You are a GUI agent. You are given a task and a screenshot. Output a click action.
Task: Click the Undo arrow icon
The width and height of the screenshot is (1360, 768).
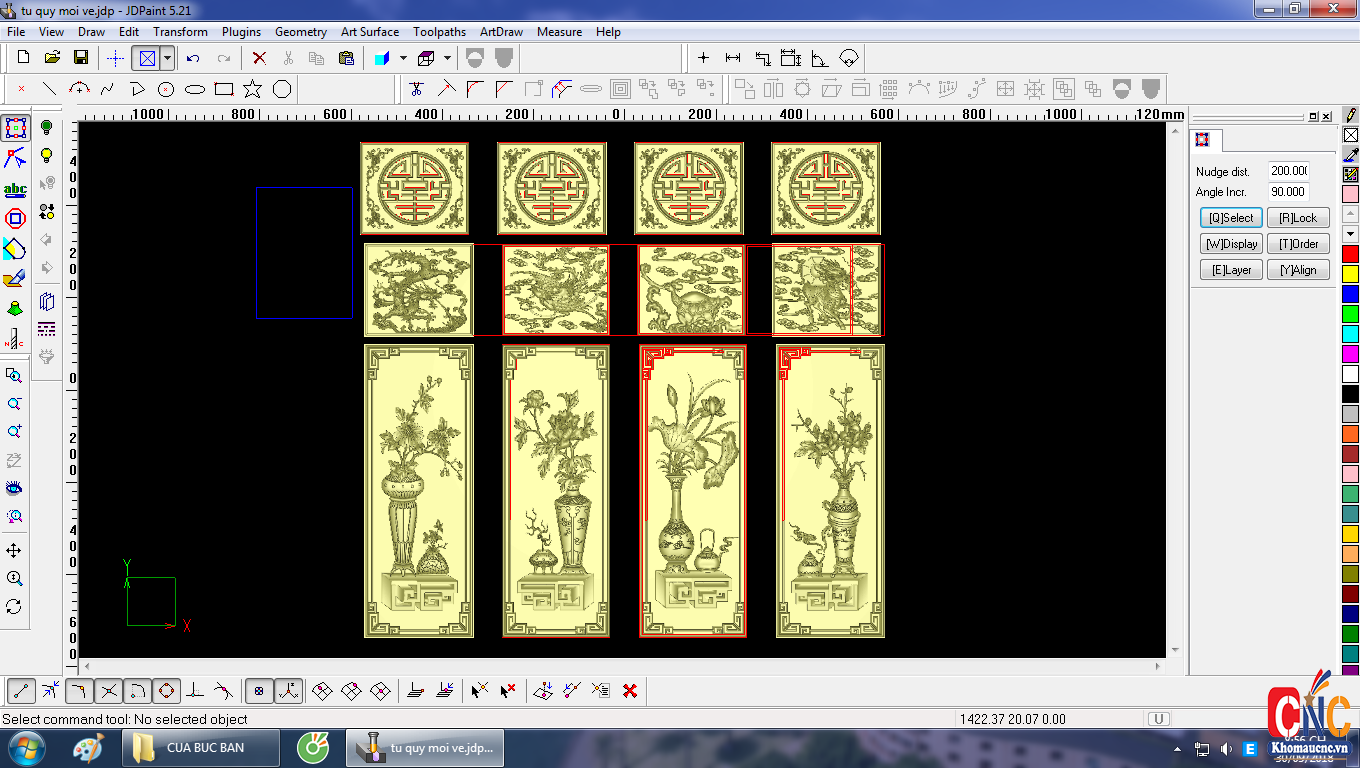pos(193,58)
